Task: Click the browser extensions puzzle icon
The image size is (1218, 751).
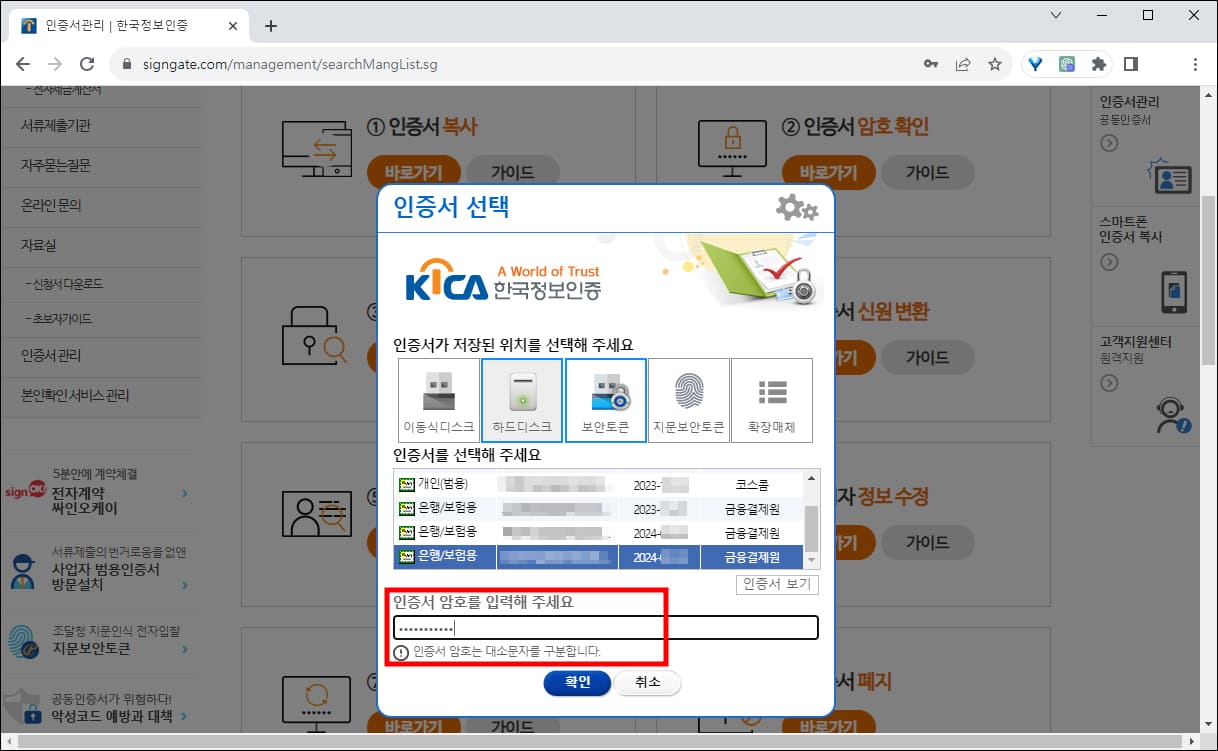Action: click(1099, 63)
